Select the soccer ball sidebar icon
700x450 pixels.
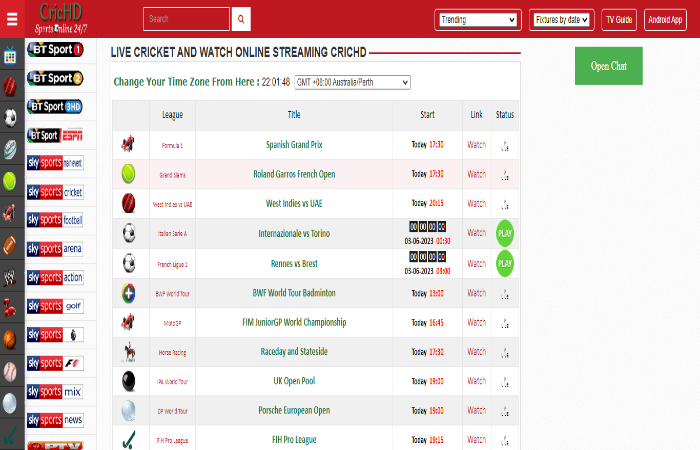[x=10, y=118]
